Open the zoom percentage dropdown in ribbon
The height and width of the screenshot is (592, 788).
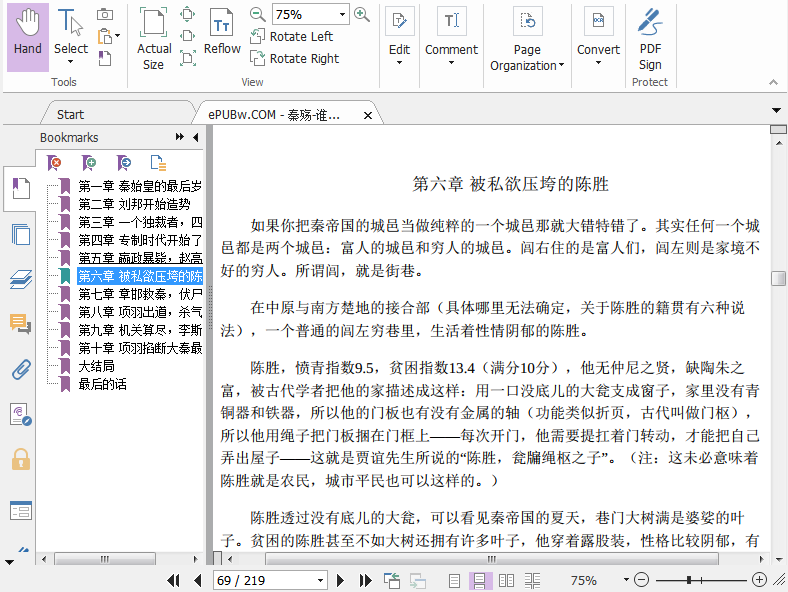[342, 15]
